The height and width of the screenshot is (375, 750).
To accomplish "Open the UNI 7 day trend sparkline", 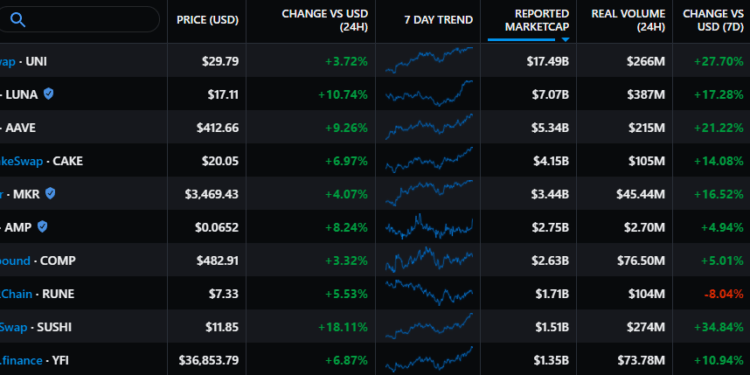I will (x=429, y=60).
